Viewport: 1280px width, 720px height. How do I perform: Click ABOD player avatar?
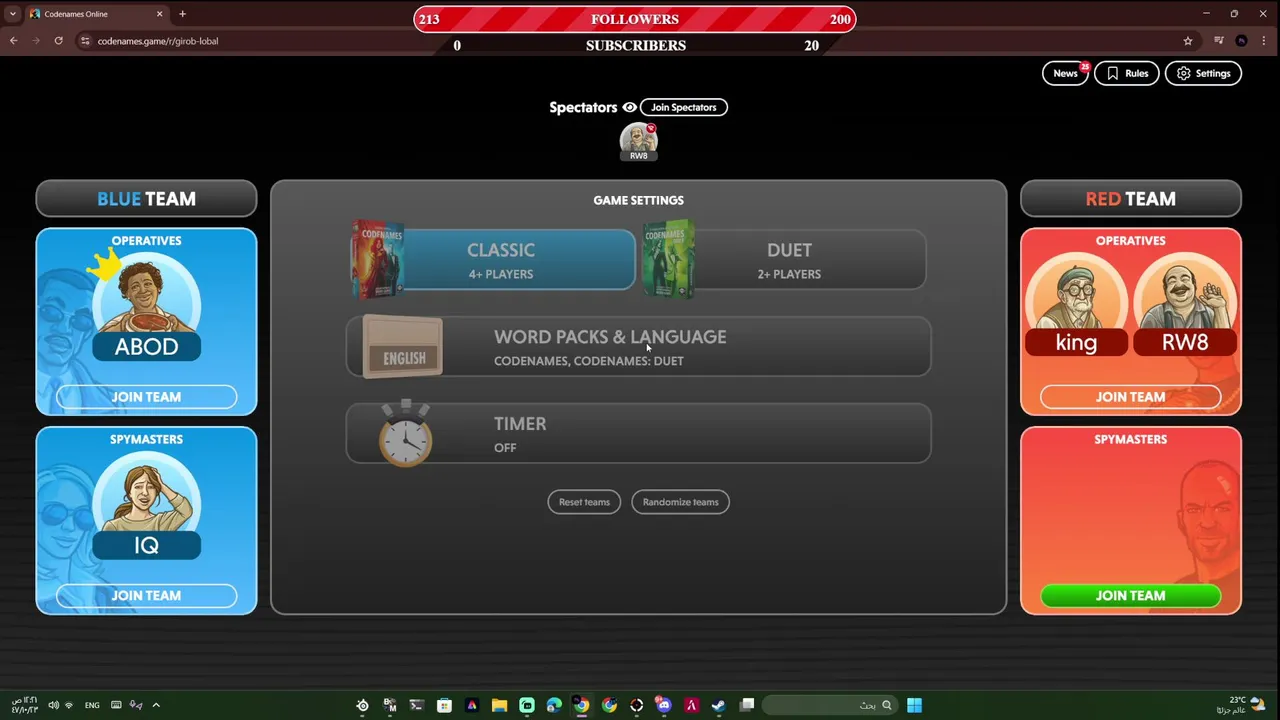coord(146,305)
